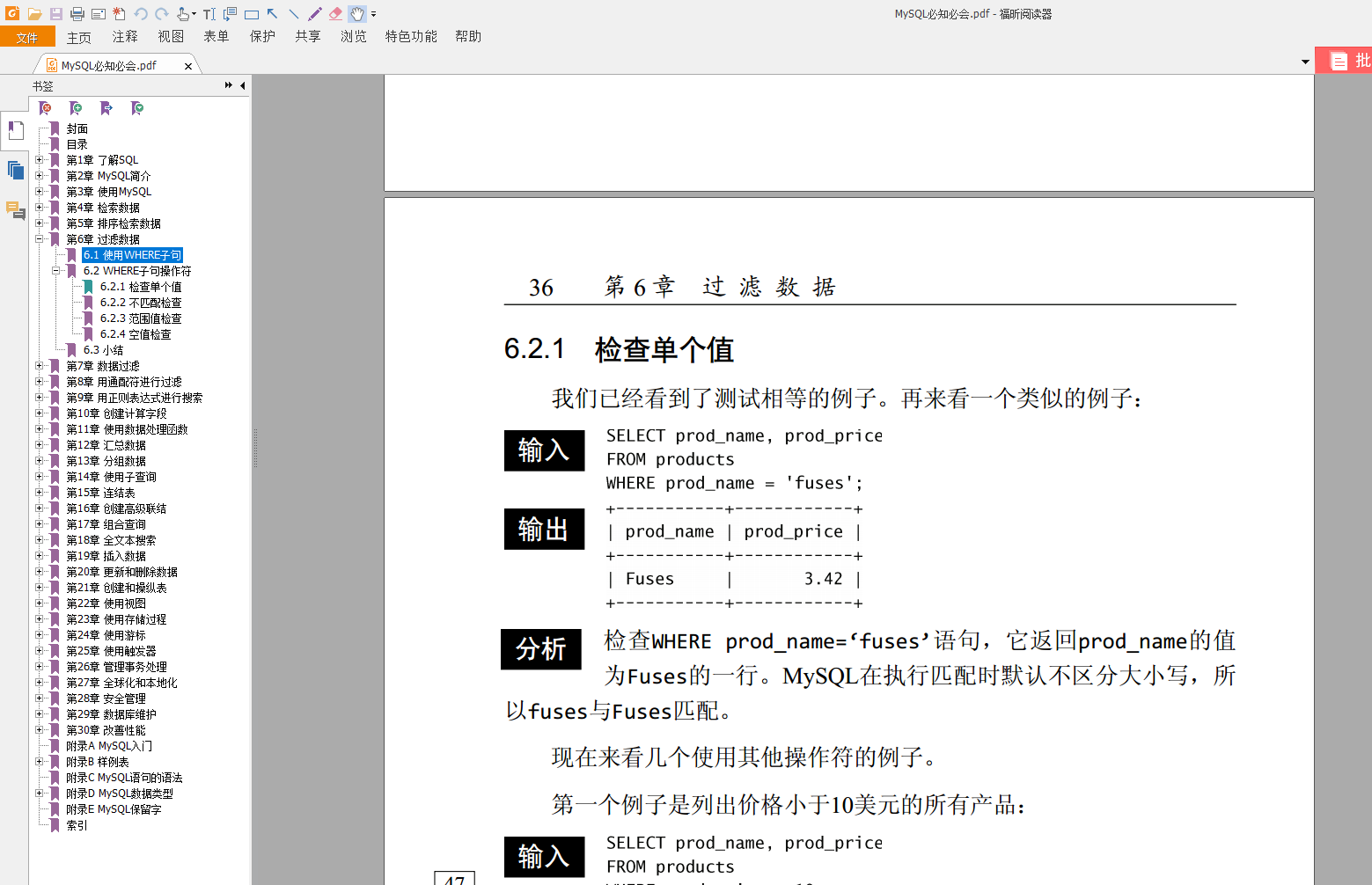Click the delete bookmark icon
This screenshot has height=885, width=1372.
(x=46, y=108)
